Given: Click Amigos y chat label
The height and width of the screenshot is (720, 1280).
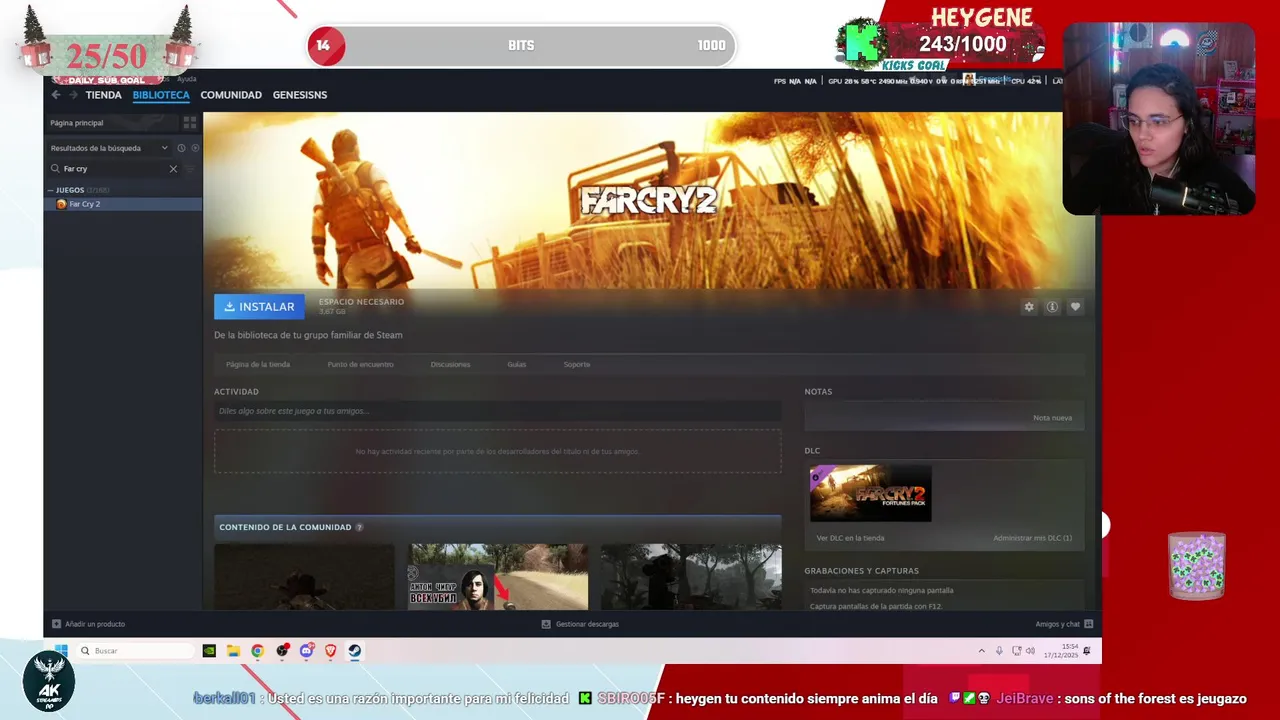Looking at the screenshot, I should [1057, 624].
